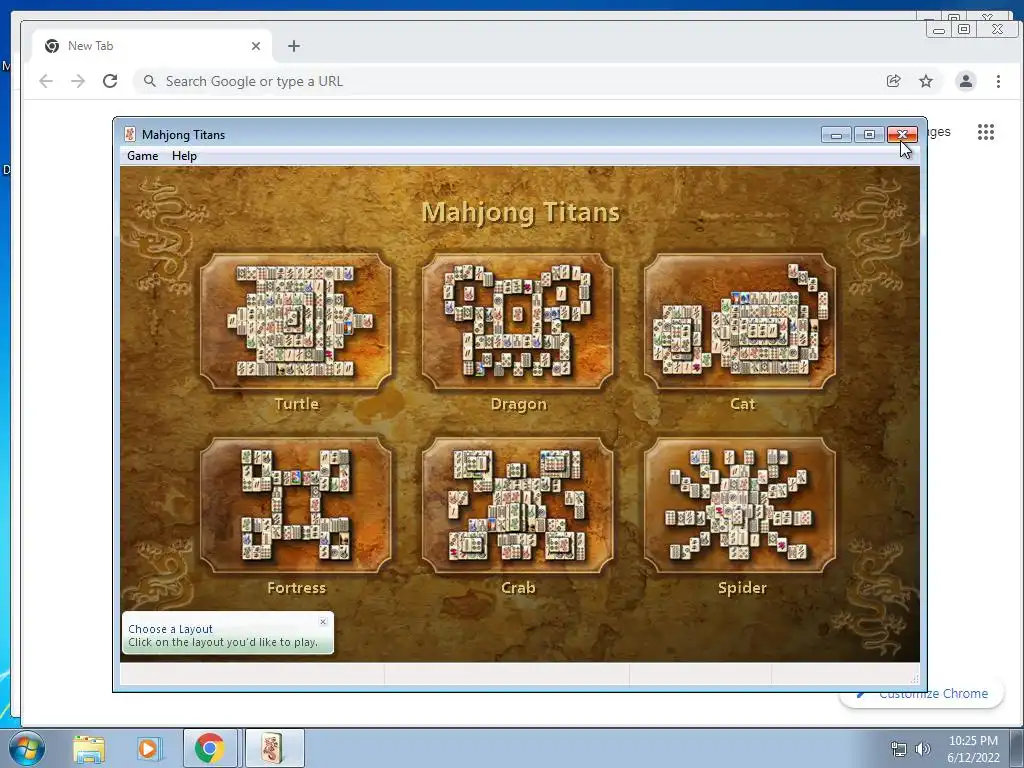Select the Turtle layout thumbnail

[296, 322]
